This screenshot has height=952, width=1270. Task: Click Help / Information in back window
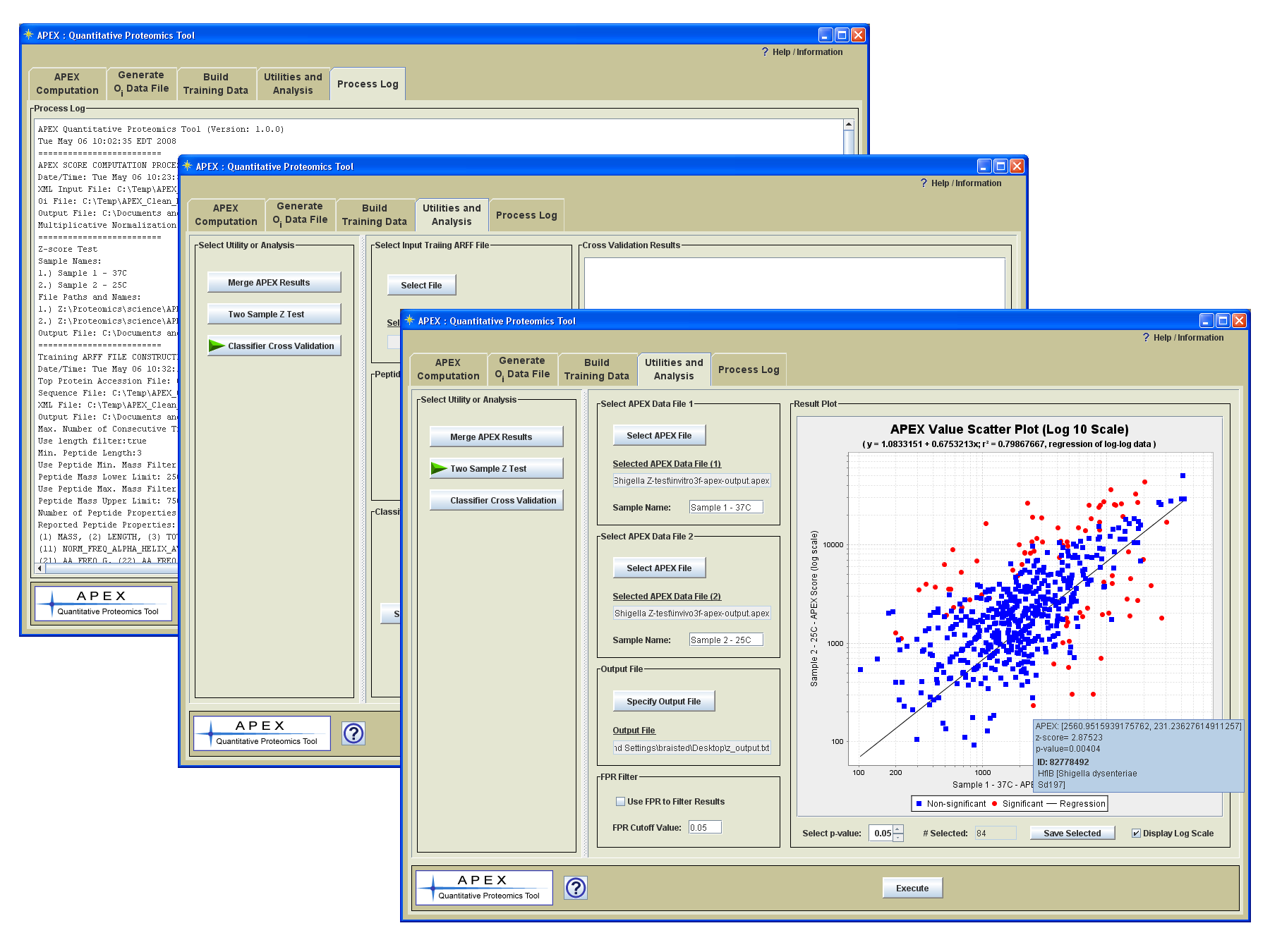coord(802,52)
